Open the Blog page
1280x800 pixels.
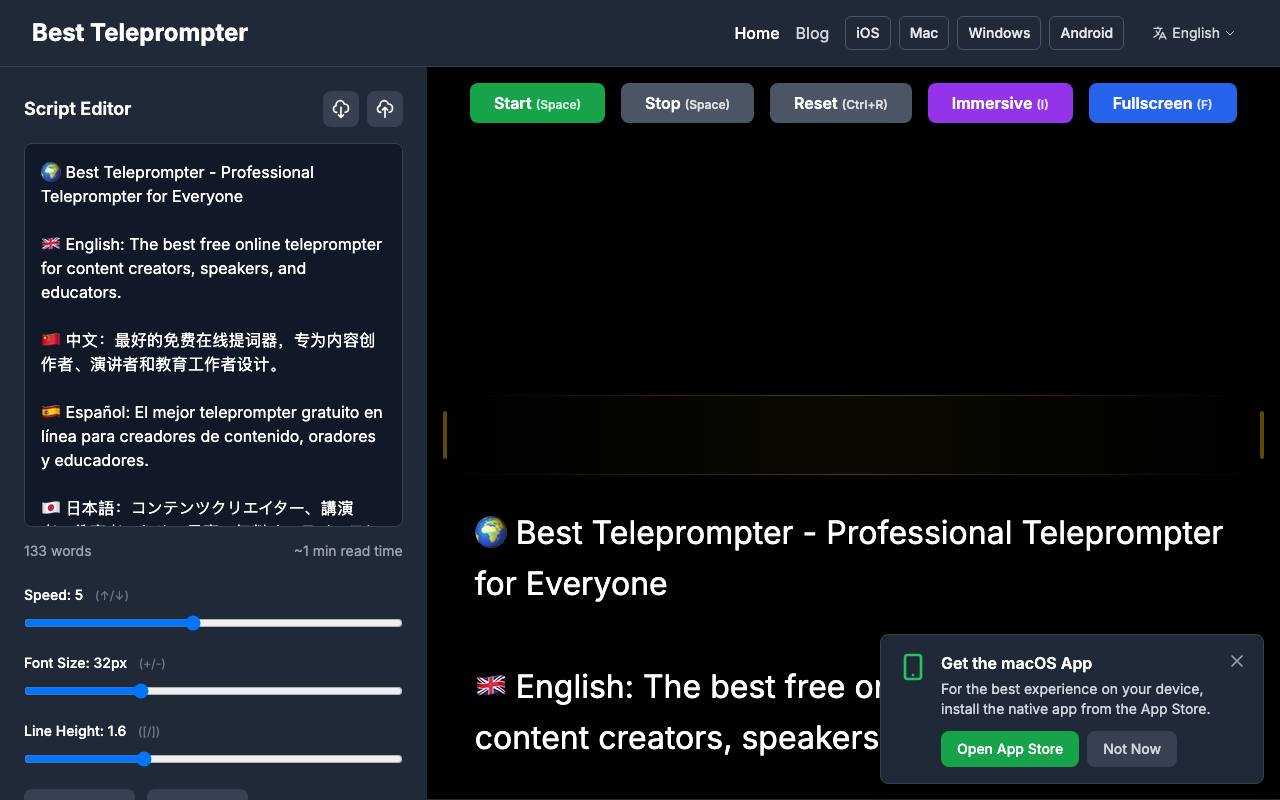coord(812,33)
